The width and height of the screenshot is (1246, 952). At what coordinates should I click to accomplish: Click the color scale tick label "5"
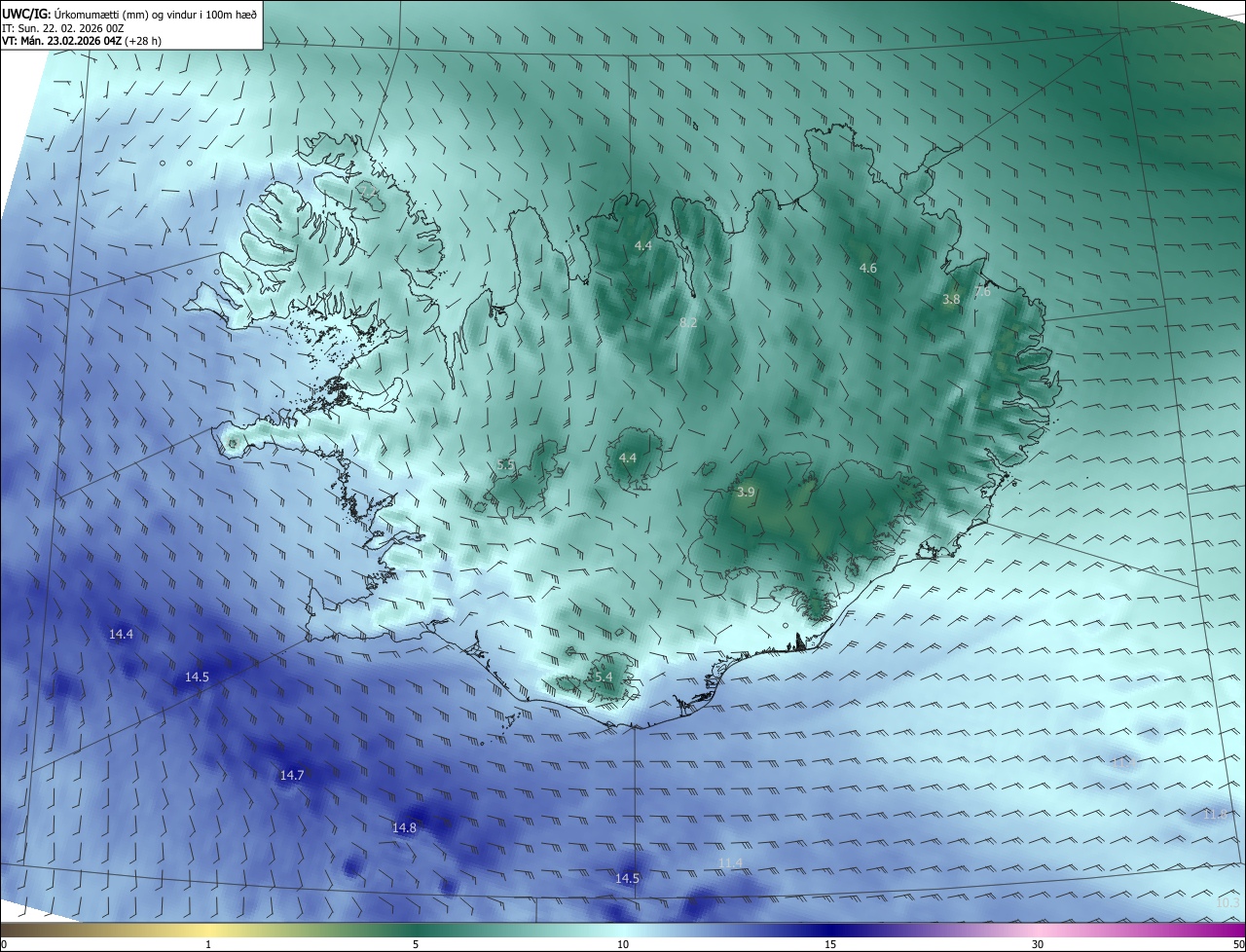[x=416, y=944]
